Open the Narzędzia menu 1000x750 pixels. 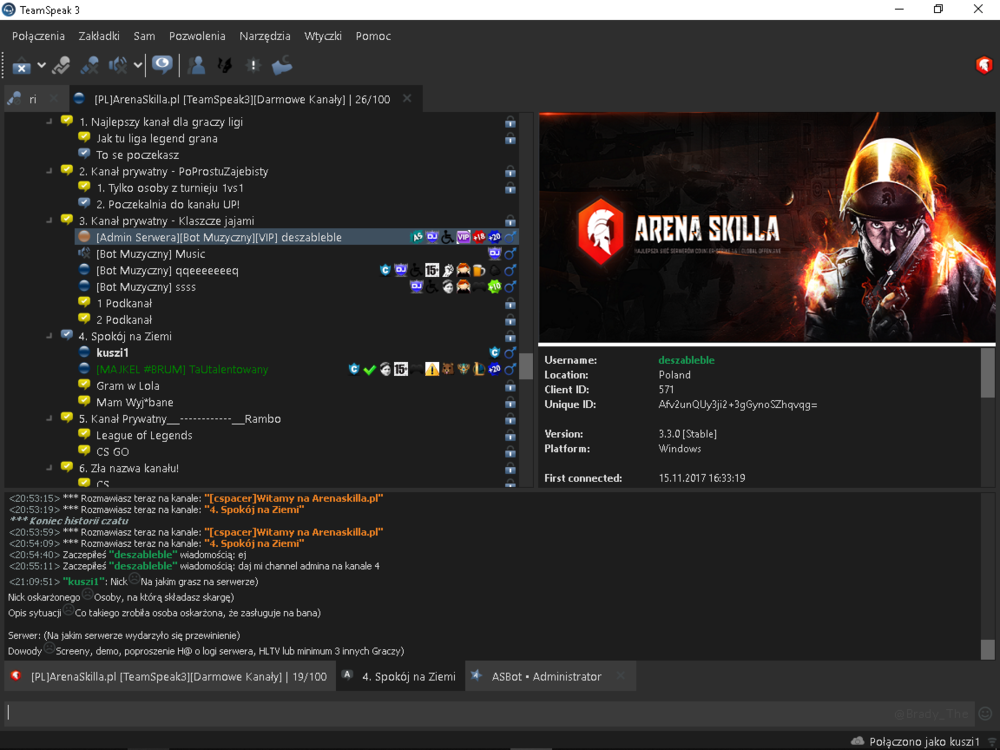tap(265, 36)
